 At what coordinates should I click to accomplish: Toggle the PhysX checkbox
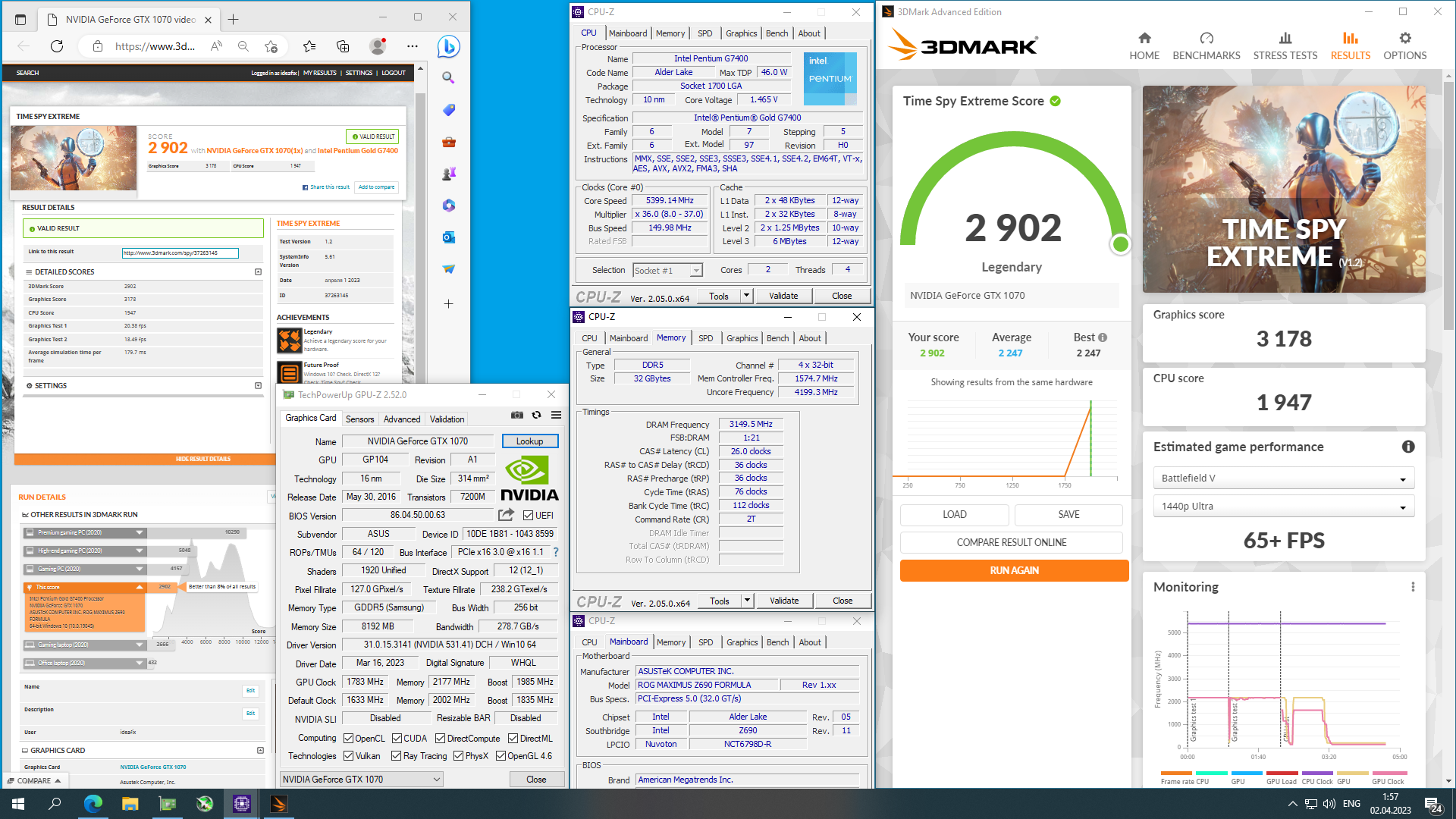coord(458,756)
